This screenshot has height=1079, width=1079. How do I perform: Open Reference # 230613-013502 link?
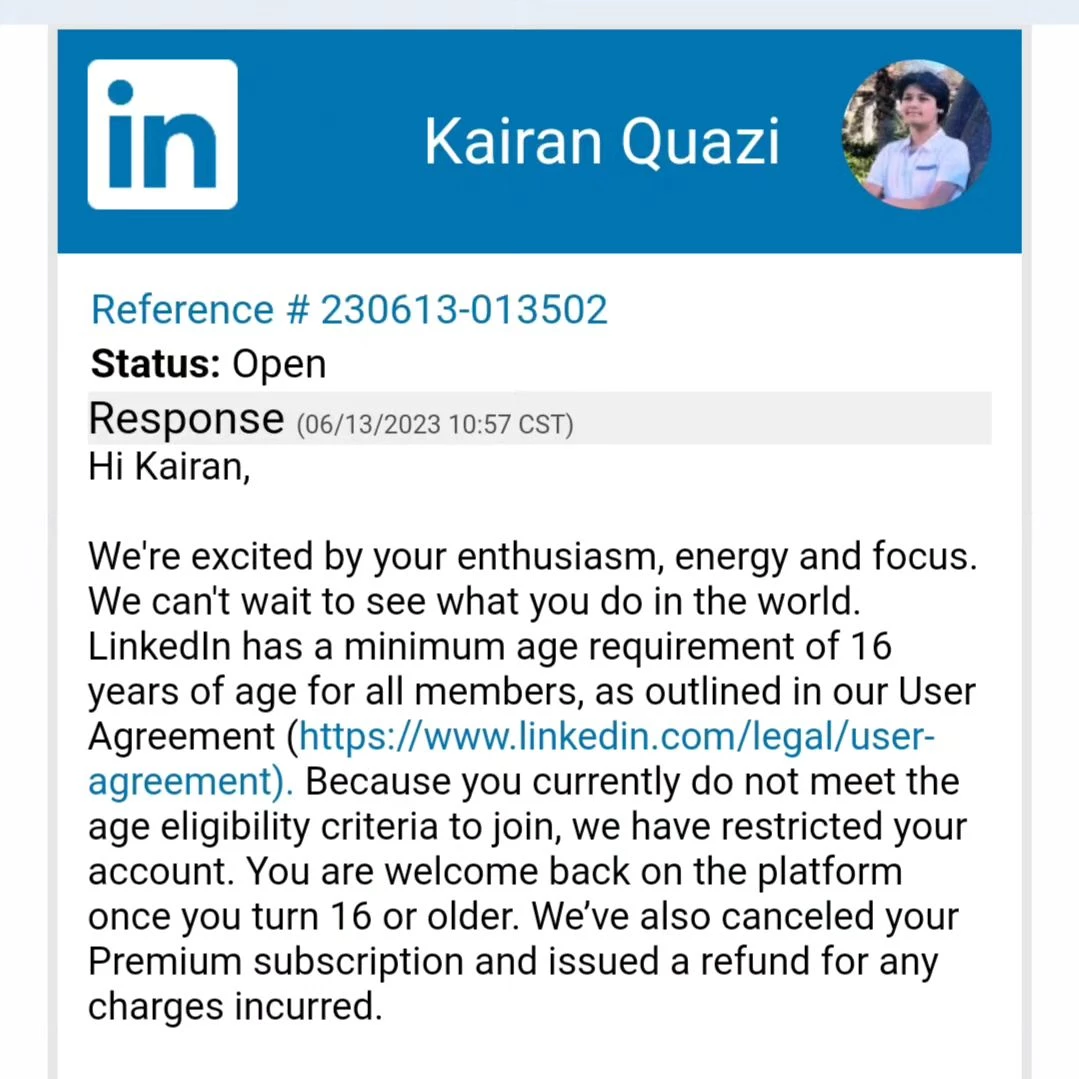[350, 310]
